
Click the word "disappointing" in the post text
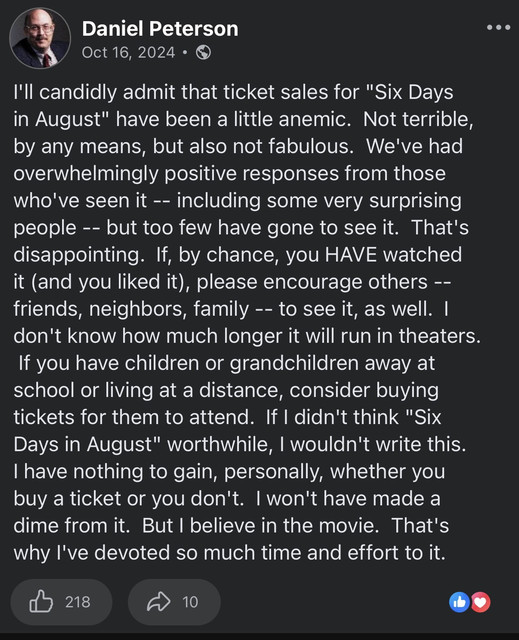(x=77, y=256)
